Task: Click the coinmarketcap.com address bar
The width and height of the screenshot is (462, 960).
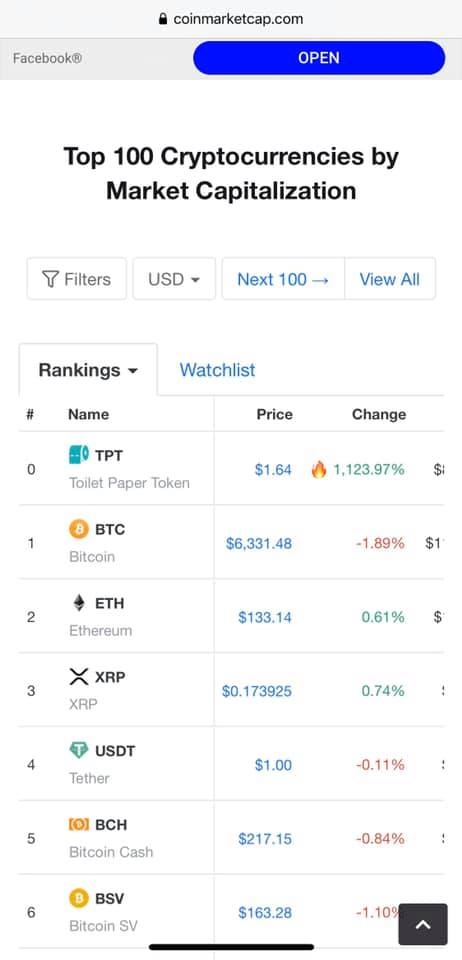Action: click(x=231, y=18)
